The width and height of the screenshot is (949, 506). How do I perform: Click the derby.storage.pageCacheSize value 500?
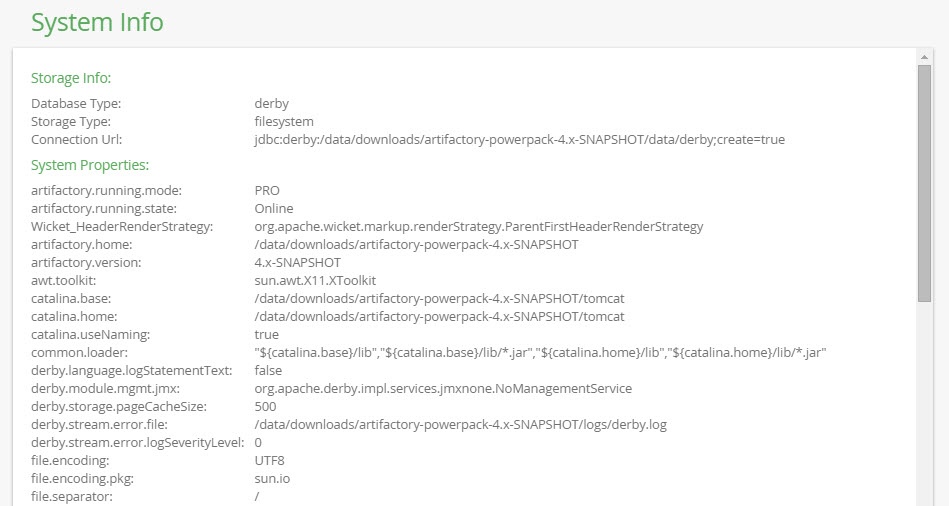click(266, 407)
